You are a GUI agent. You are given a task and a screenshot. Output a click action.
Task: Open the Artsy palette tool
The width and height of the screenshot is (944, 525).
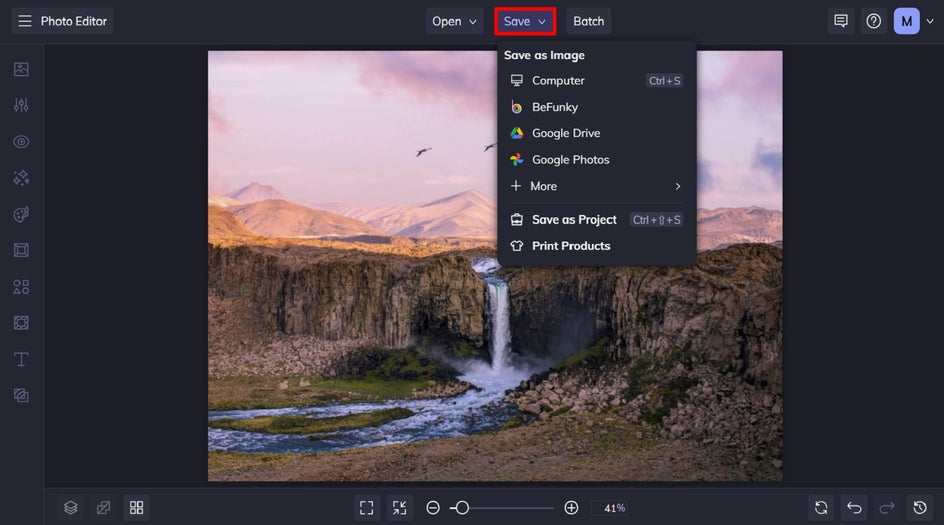click(21, 214)
